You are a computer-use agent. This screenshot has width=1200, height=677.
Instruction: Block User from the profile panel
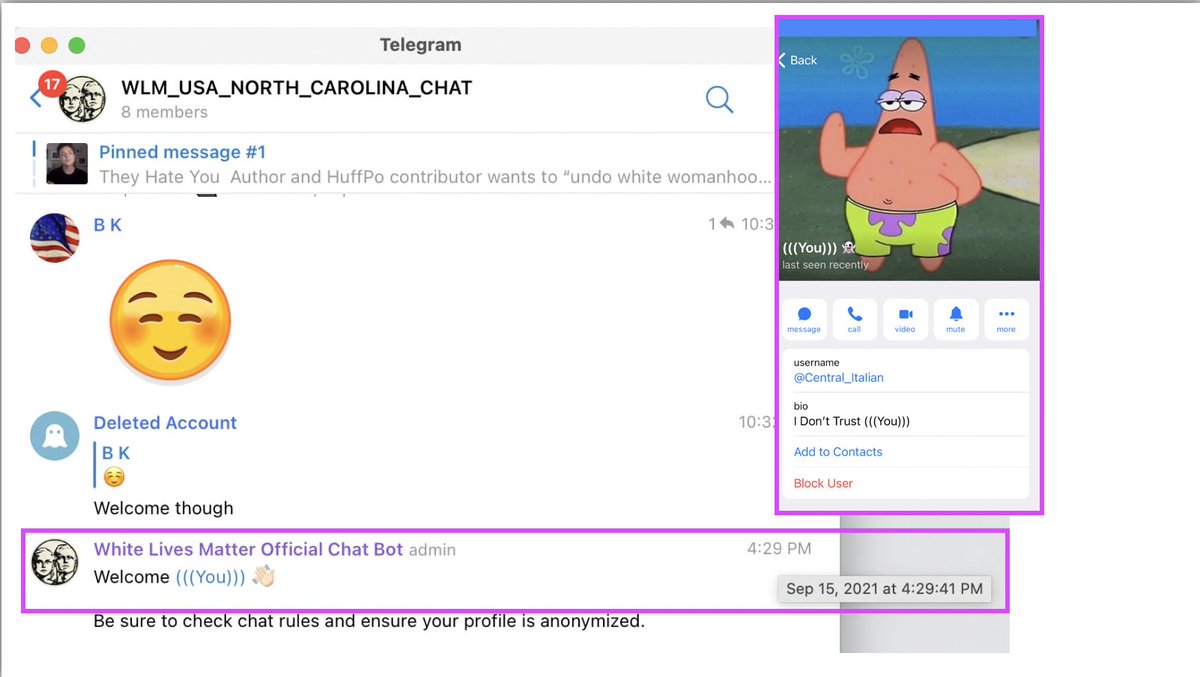pos(823,483)
